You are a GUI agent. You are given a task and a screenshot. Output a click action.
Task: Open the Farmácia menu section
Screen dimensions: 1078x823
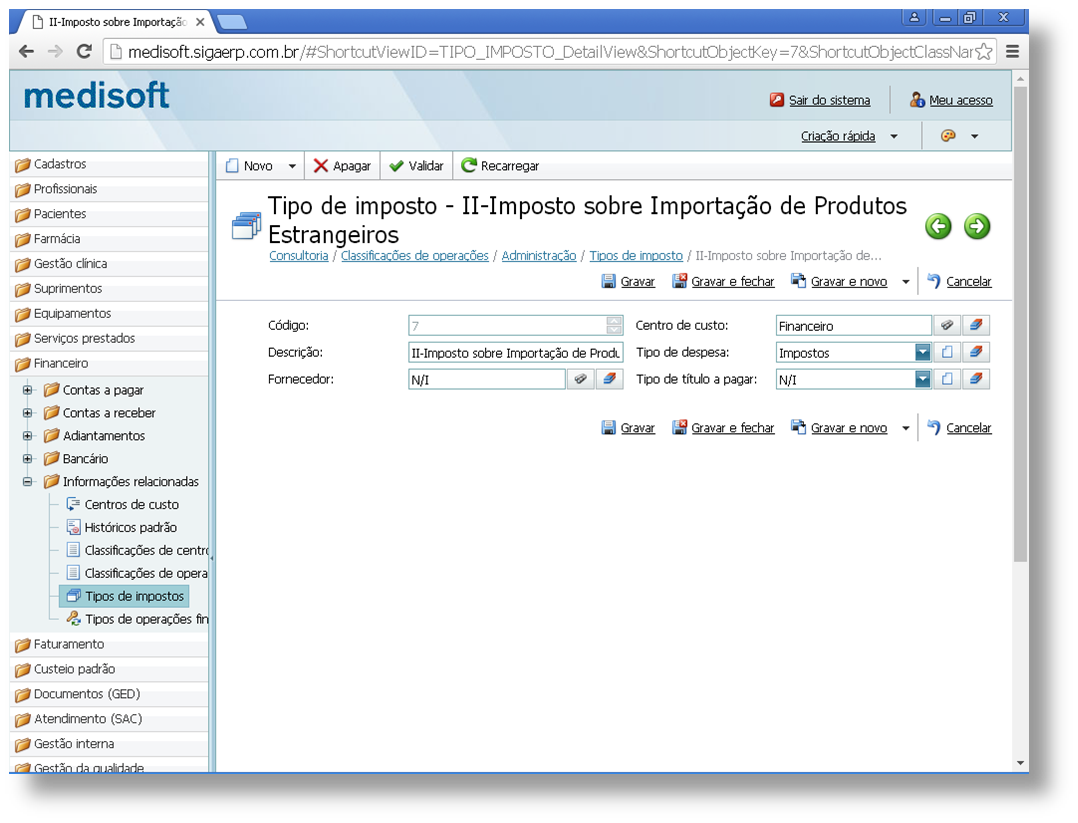[110, 239]
